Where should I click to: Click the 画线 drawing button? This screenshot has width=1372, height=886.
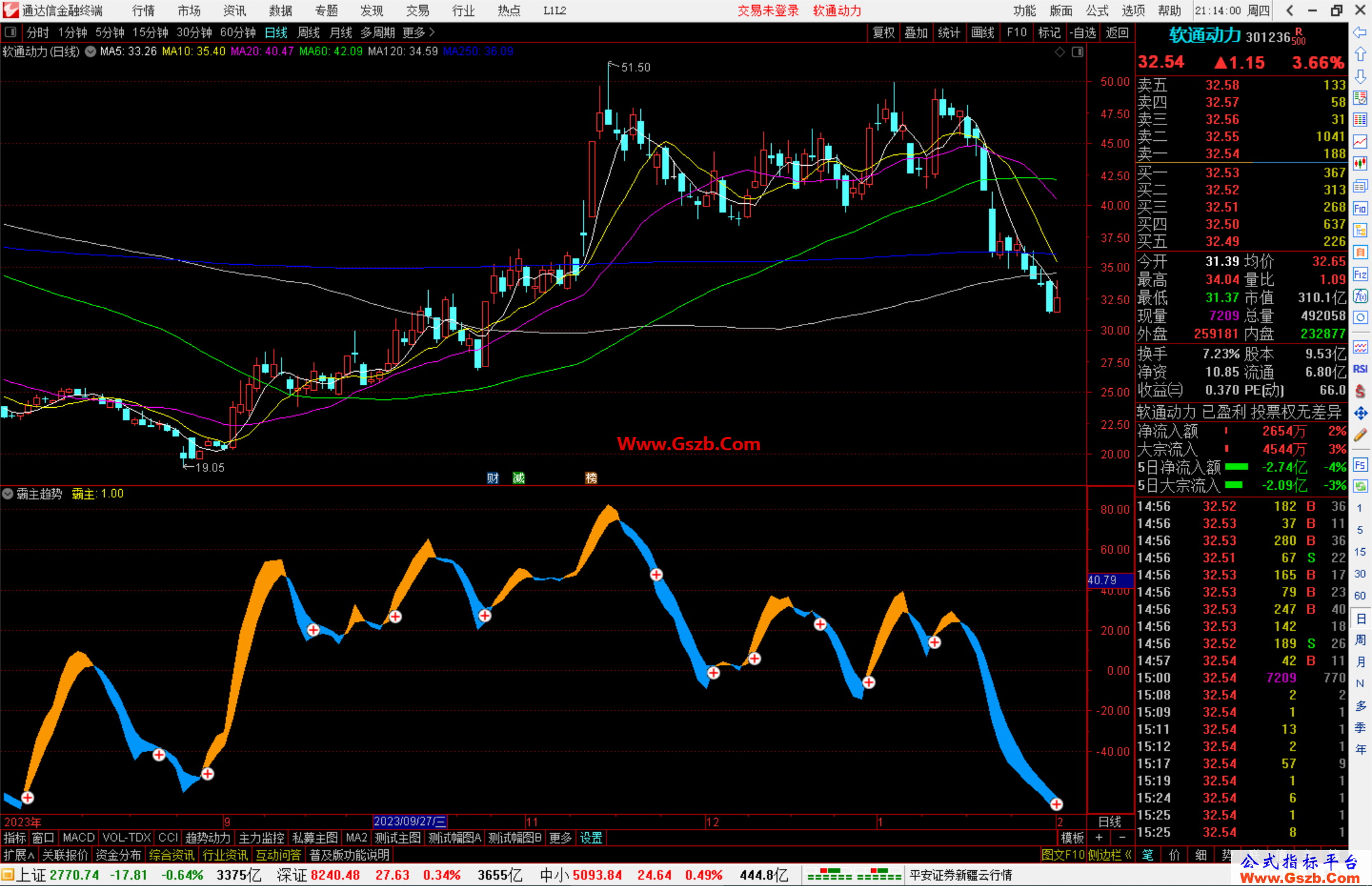(x=983, y=32)
